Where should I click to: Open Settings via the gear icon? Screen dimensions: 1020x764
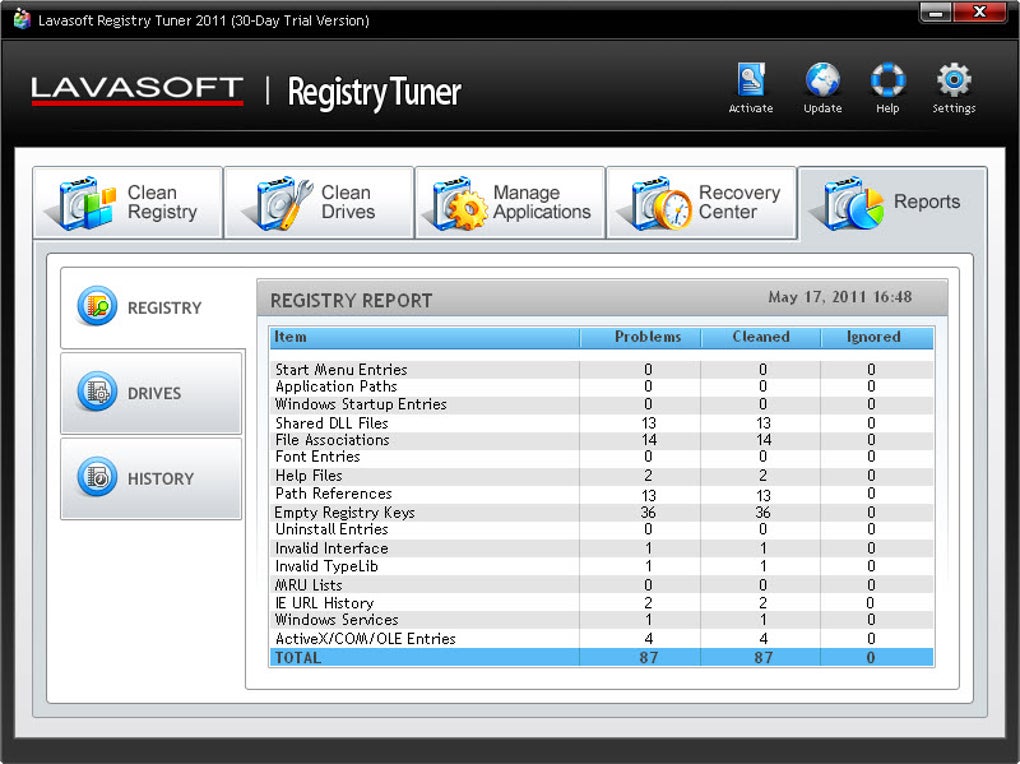(x=954, y=80)
